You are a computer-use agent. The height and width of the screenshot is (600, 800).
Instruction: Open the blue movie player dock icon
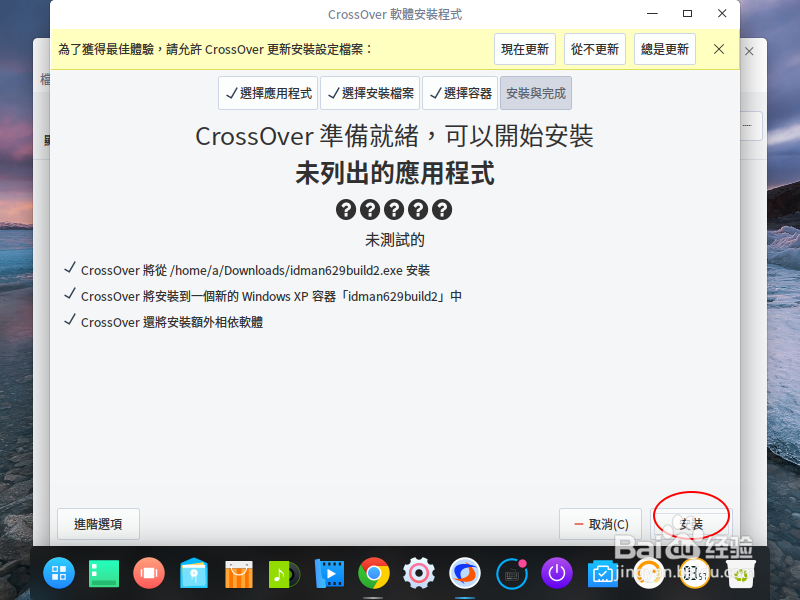(329, 573)
